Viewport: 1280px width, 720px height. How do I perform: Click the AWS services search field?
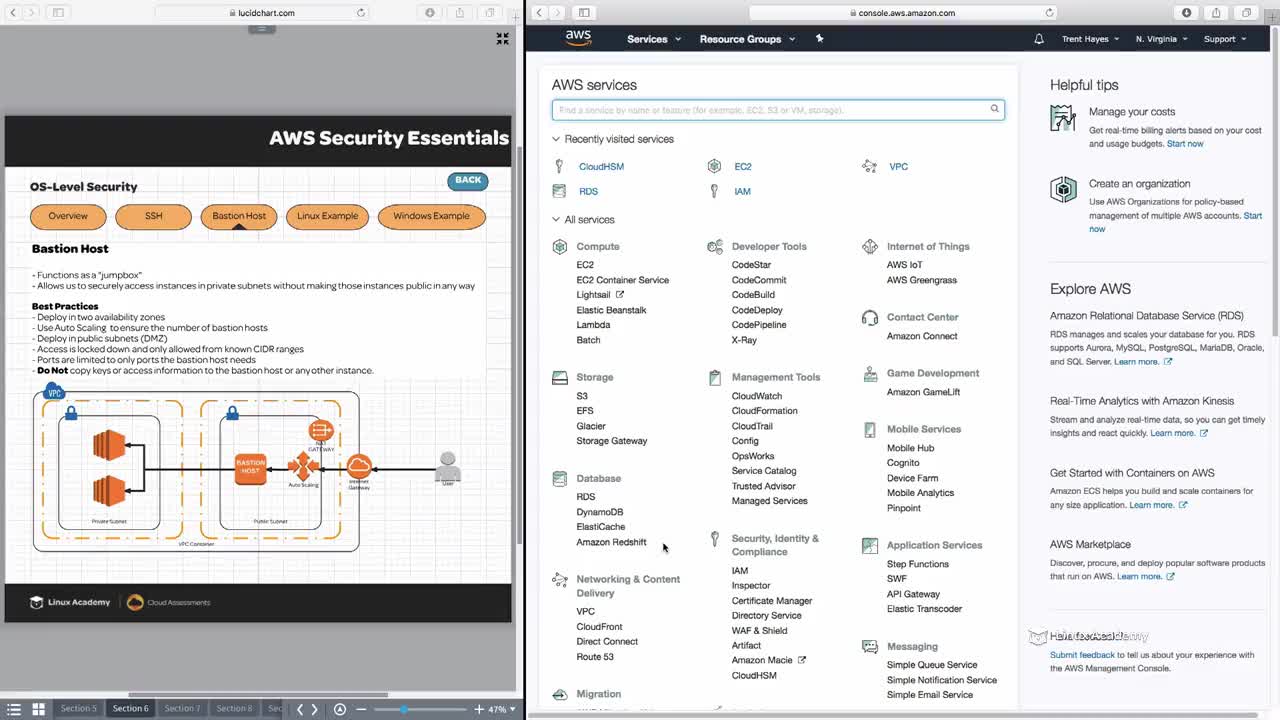pos(778,109)
